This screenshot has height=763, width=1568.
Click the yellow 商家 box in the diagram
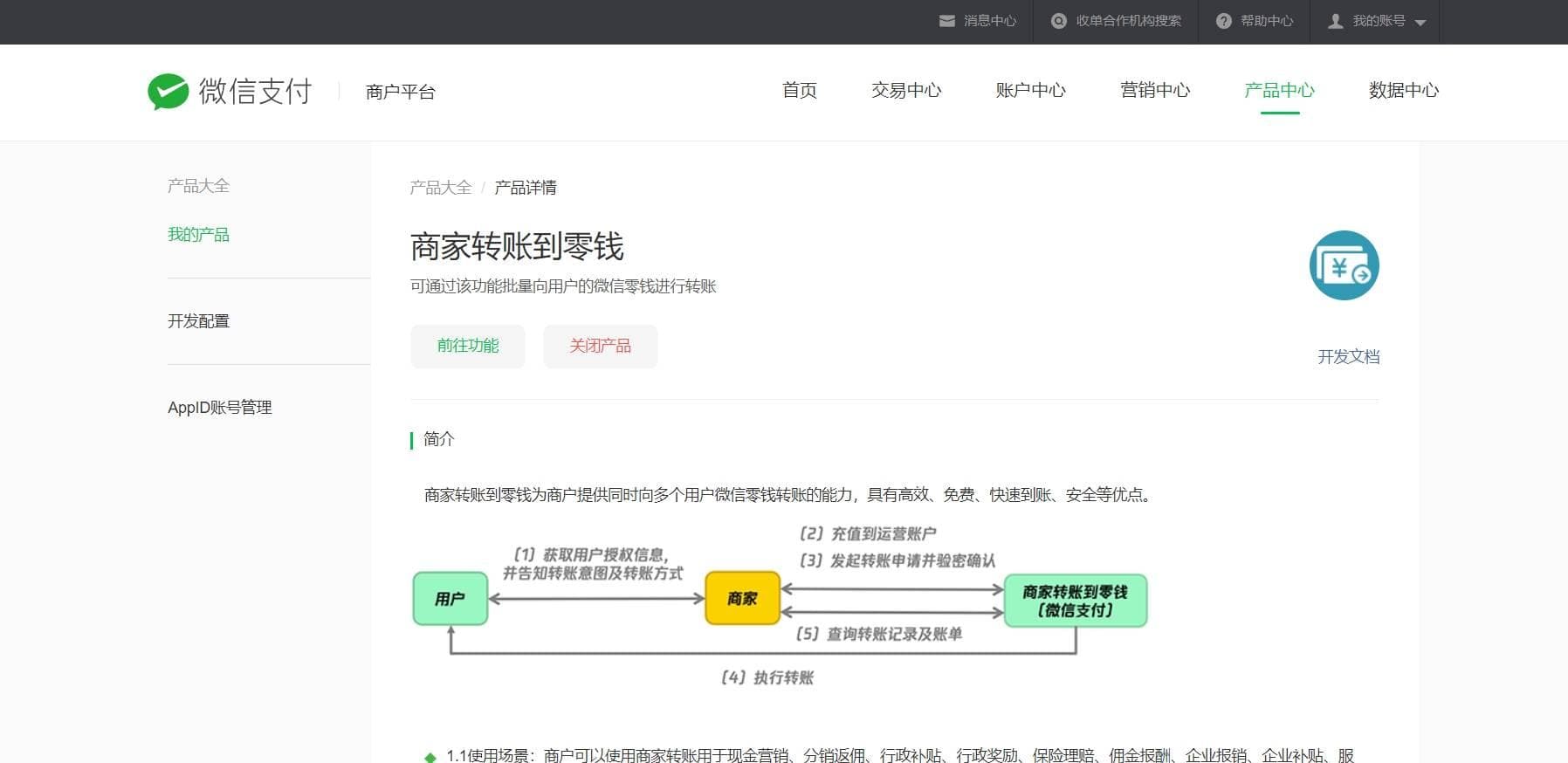tap(742, 599)
